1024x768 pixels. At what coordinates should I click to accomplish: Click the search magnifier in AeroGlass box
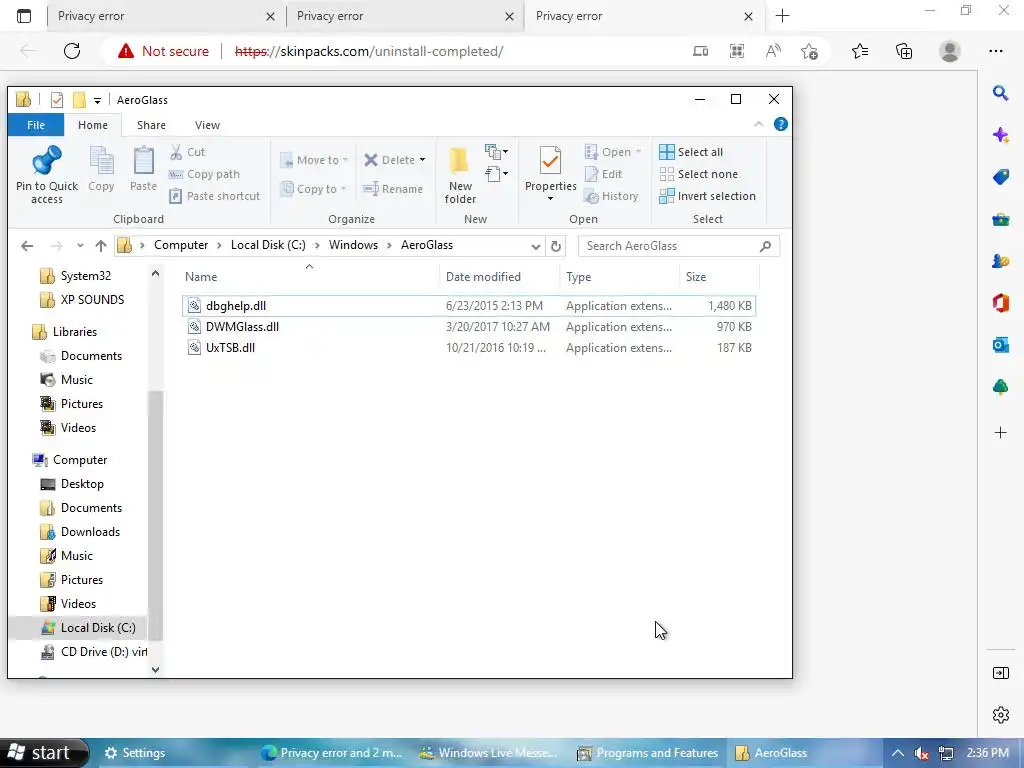pos(765,246)
